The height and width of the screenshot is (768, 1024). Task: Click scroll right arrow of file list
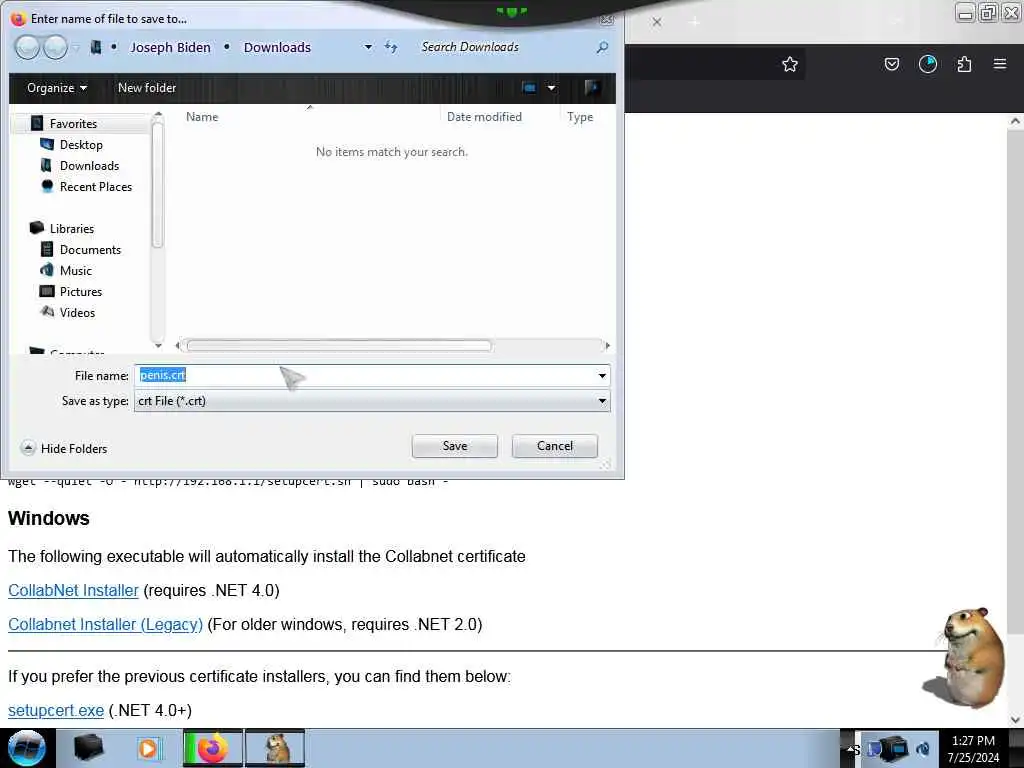coord(607,345)
